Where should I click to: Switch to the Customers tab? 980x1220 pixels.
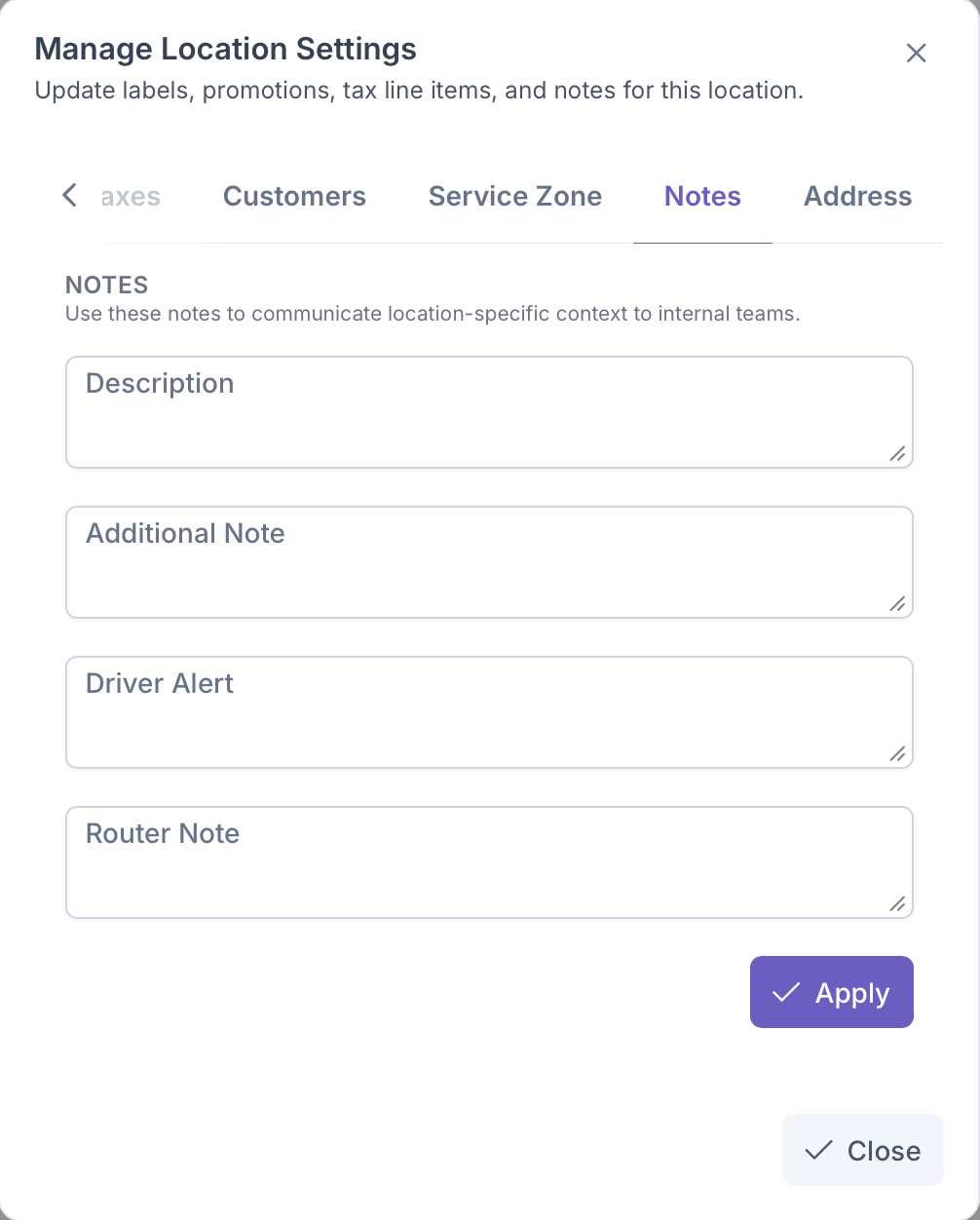pos(294,197)
